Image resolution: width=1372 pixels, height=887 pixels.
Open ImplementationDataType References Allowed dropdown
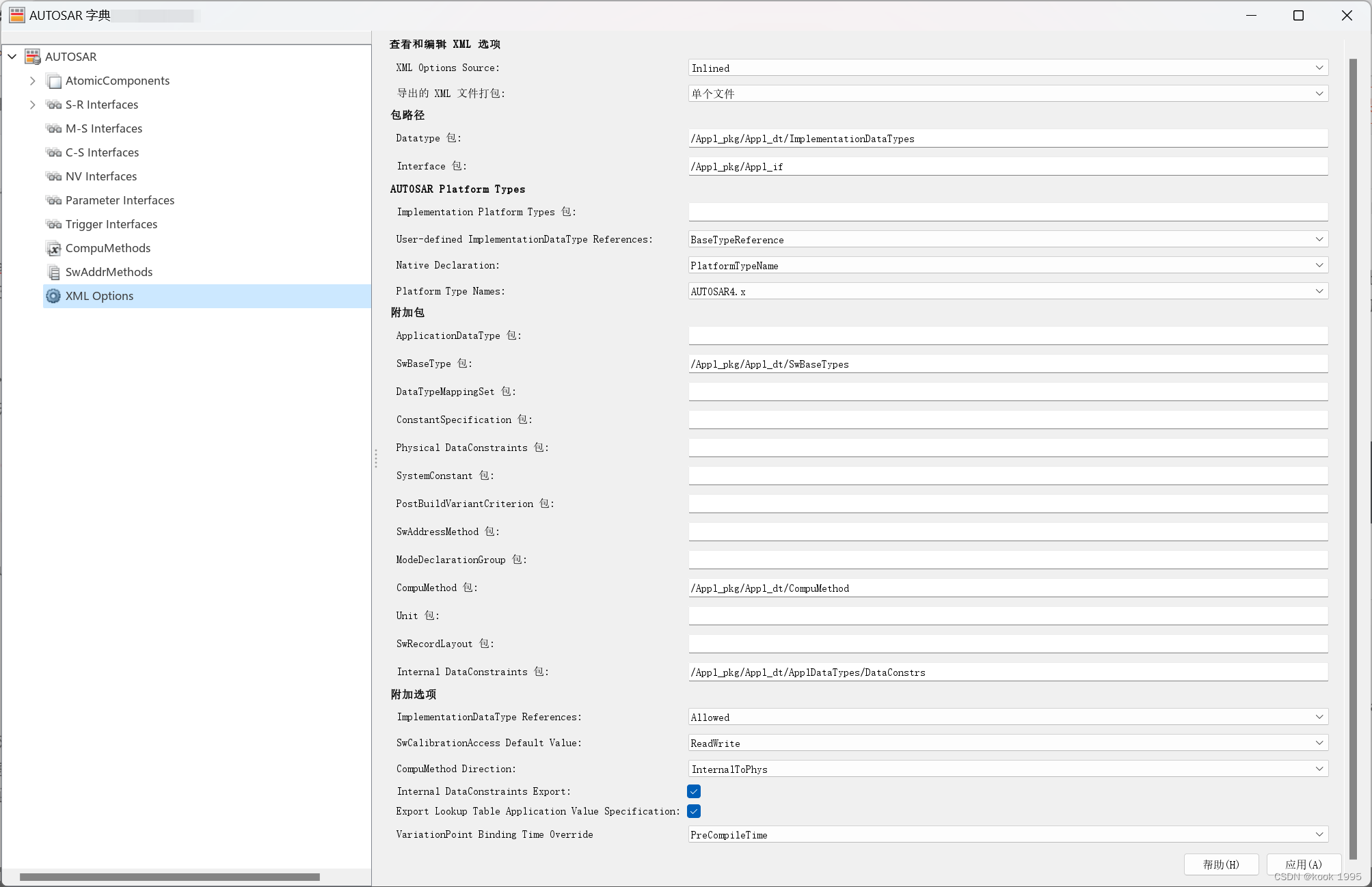point(1008,717)
